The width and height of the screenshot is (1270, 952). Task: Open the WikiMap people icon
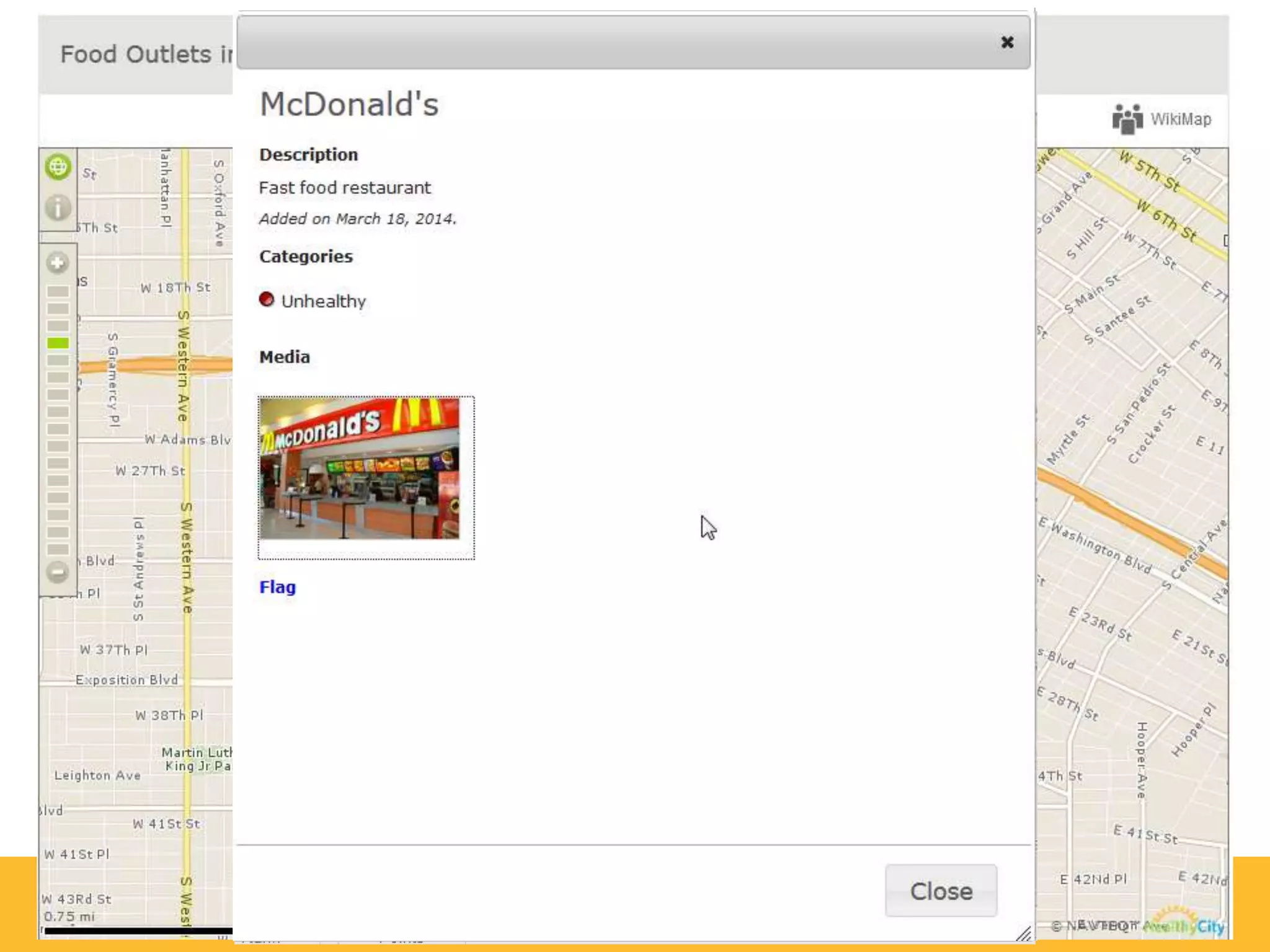(1127, 119)
